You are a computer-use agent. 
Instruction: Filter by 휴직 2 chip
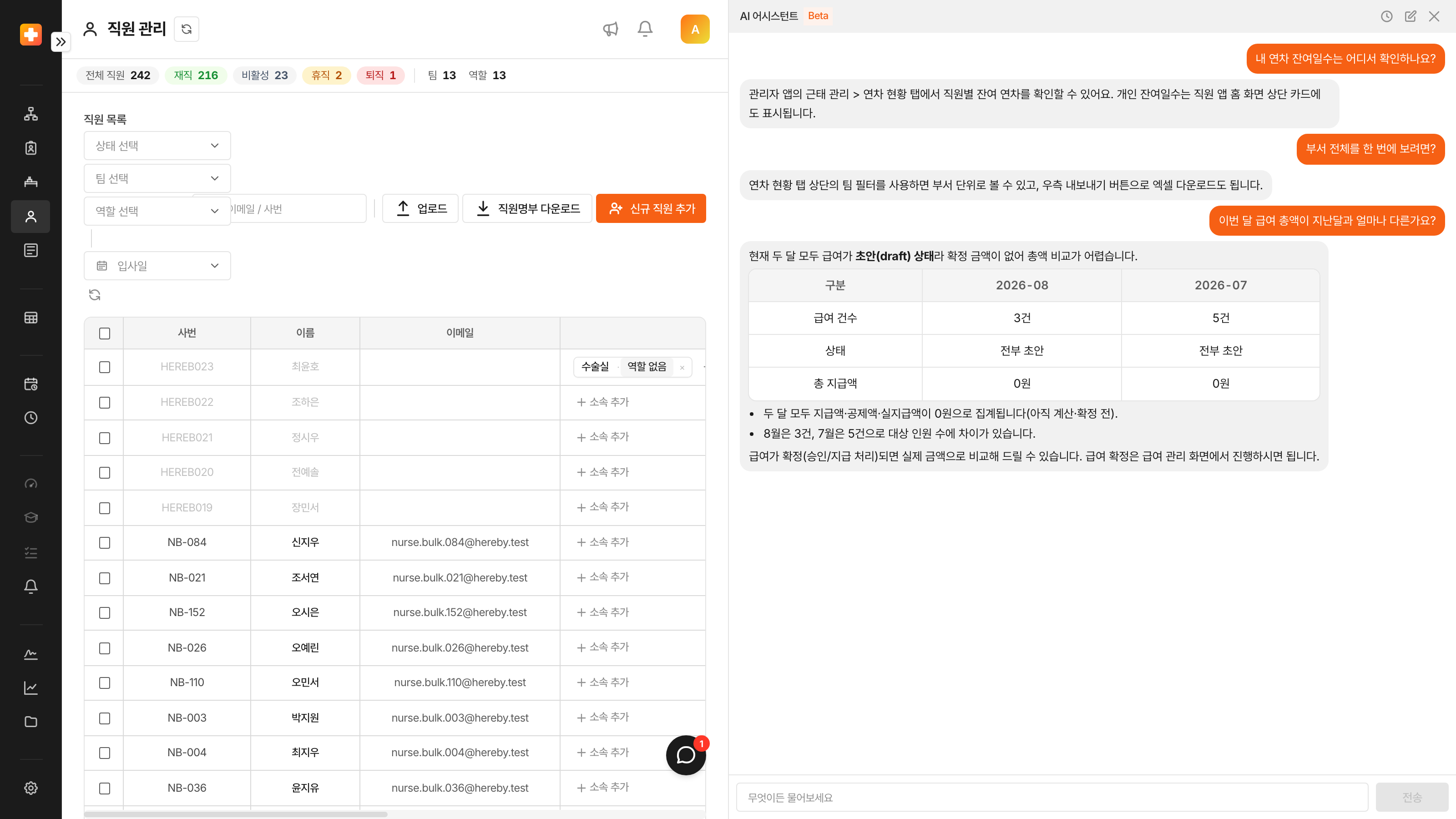click(326, 75)
